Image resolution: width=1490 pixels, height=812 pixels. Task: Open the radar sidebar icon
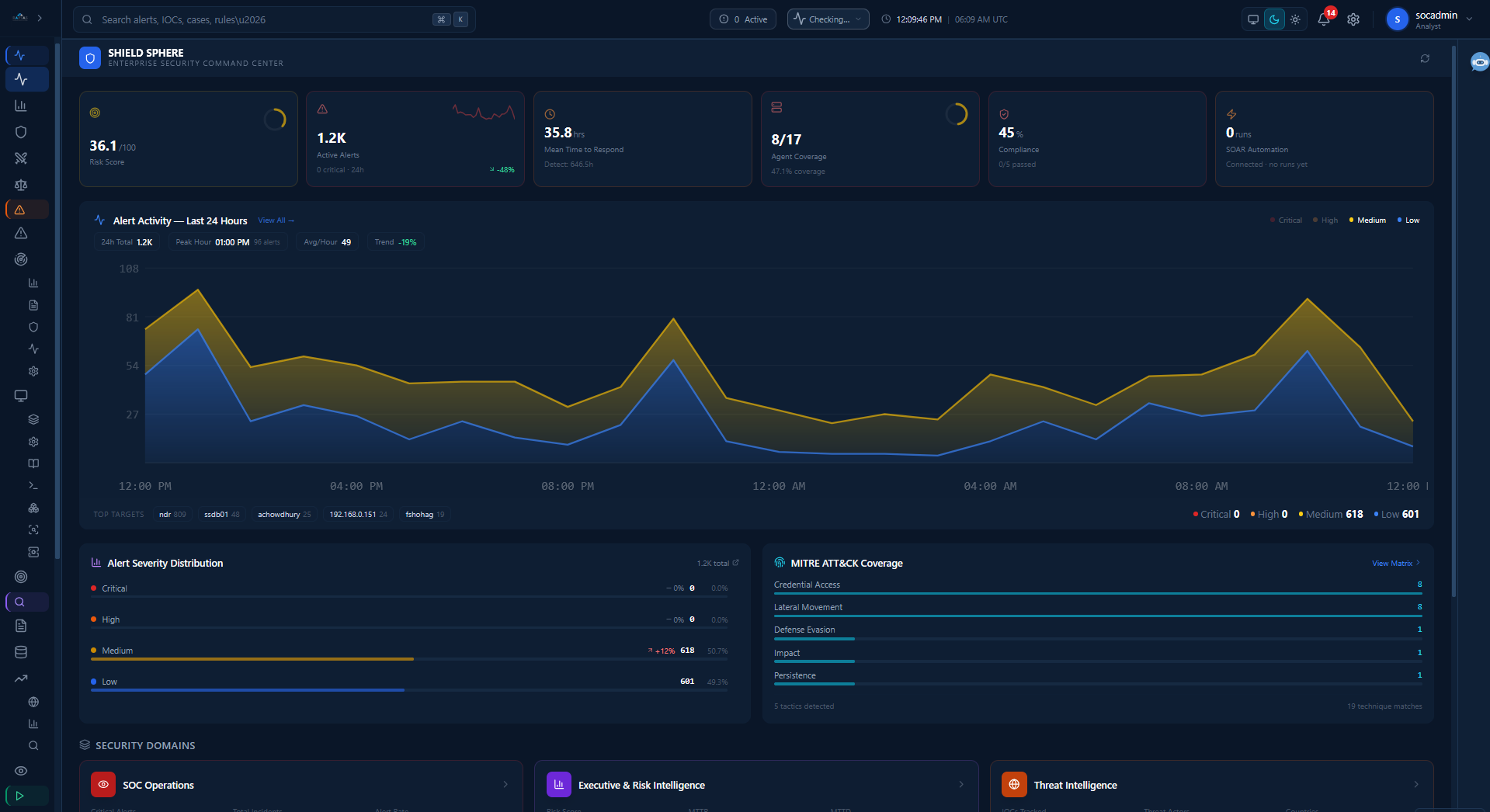21,259
